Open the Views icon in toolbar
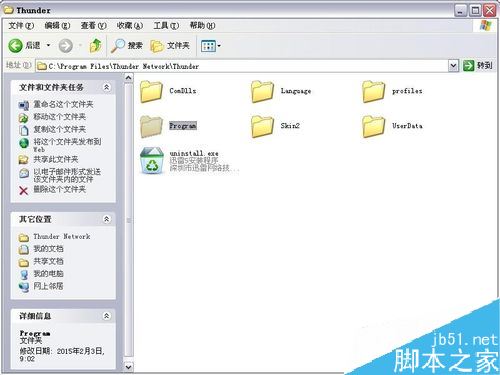Screen dimensions: 500x375 click(208, 46)
